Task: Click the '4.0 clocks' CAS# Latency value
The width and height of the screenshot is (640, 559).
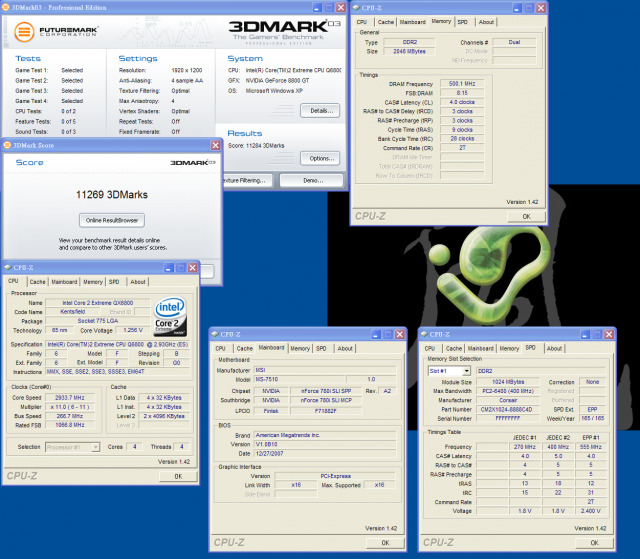Action: click(462, 102)
